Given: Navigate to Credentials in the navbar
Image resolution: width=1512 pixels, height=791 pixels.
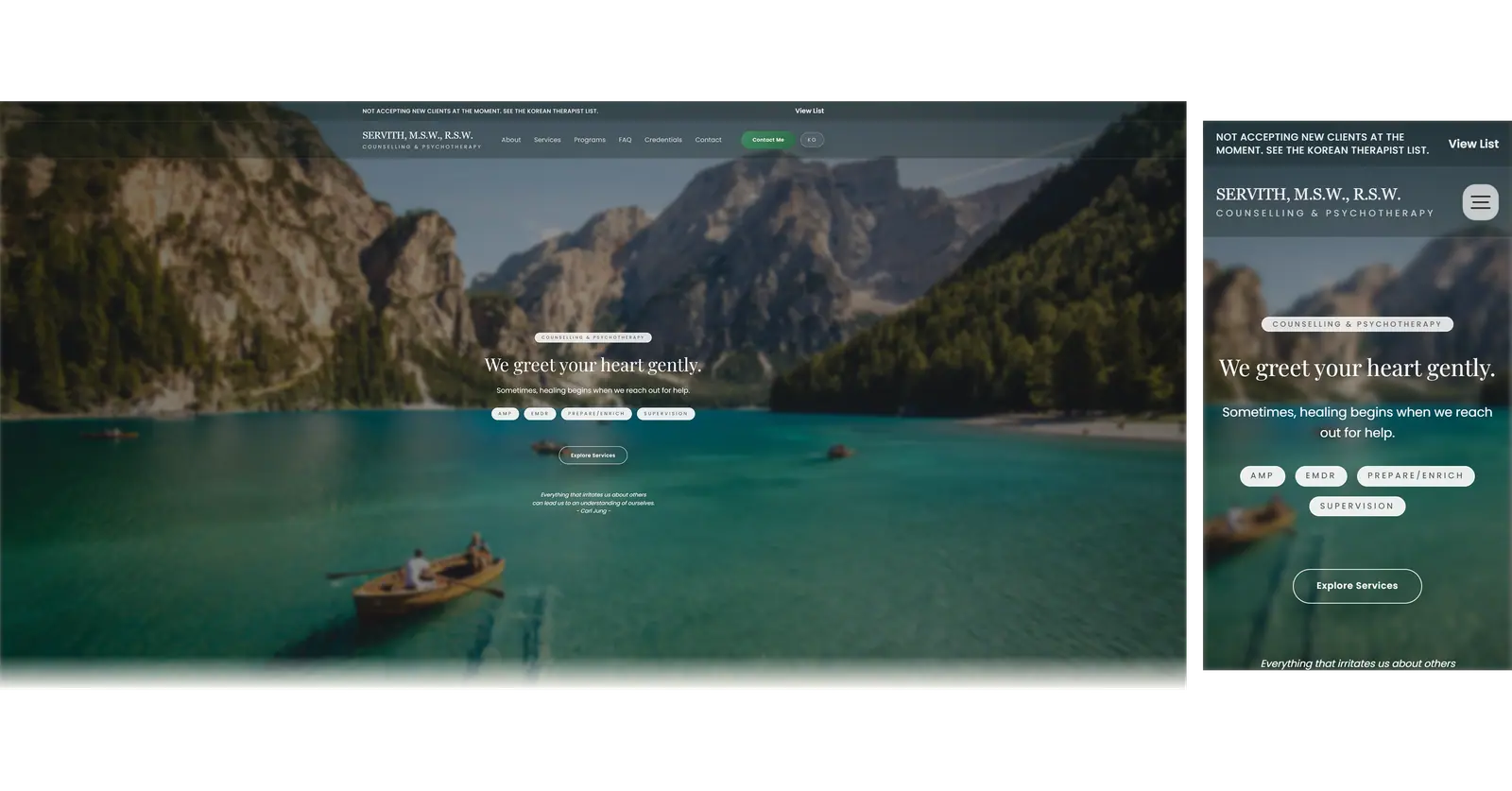Looking at the screenshot, I should coord(662,140).
